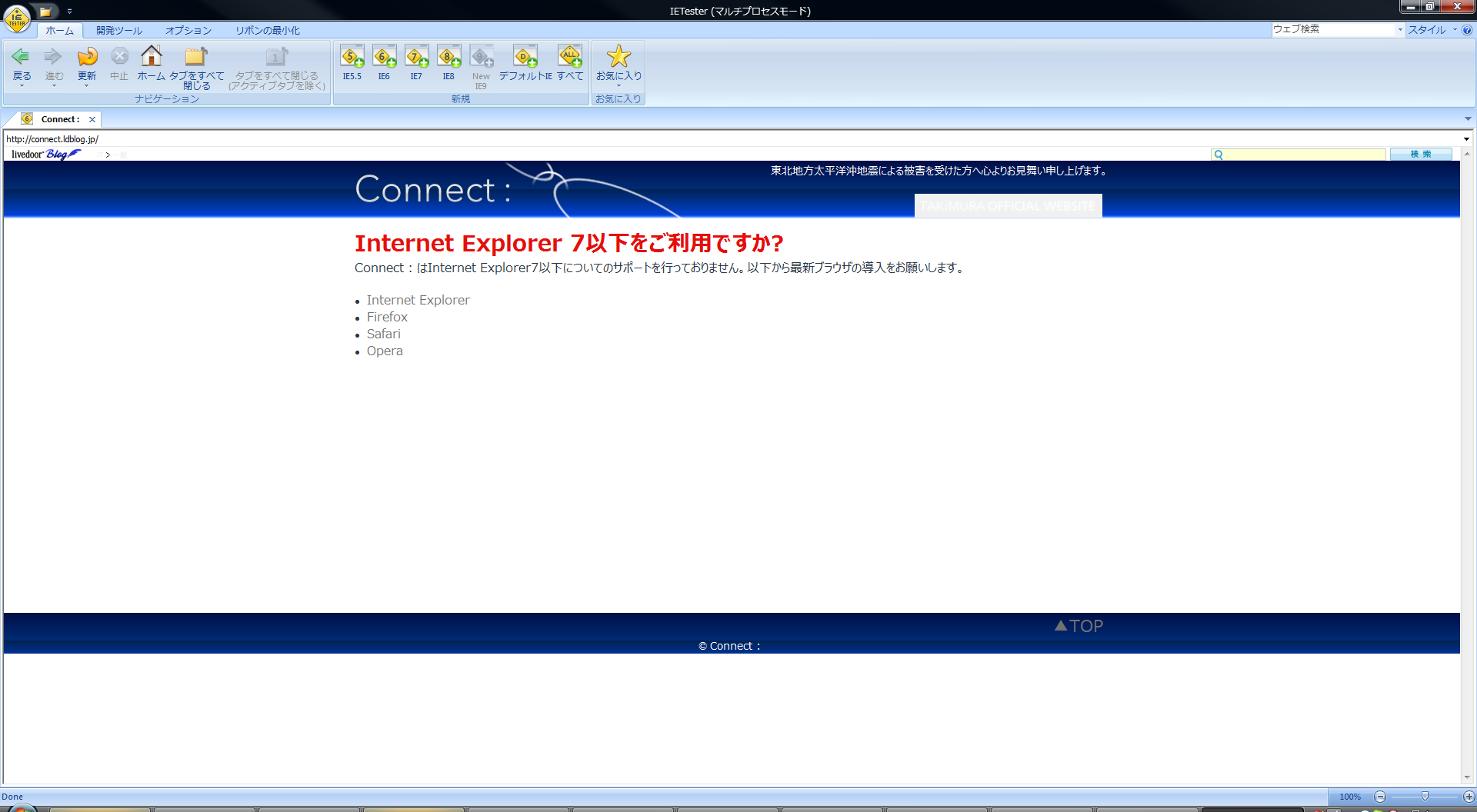1477x812 pixels.
Task: Switch to Options (オプション) ribbon tab
Action: [188, 31]
